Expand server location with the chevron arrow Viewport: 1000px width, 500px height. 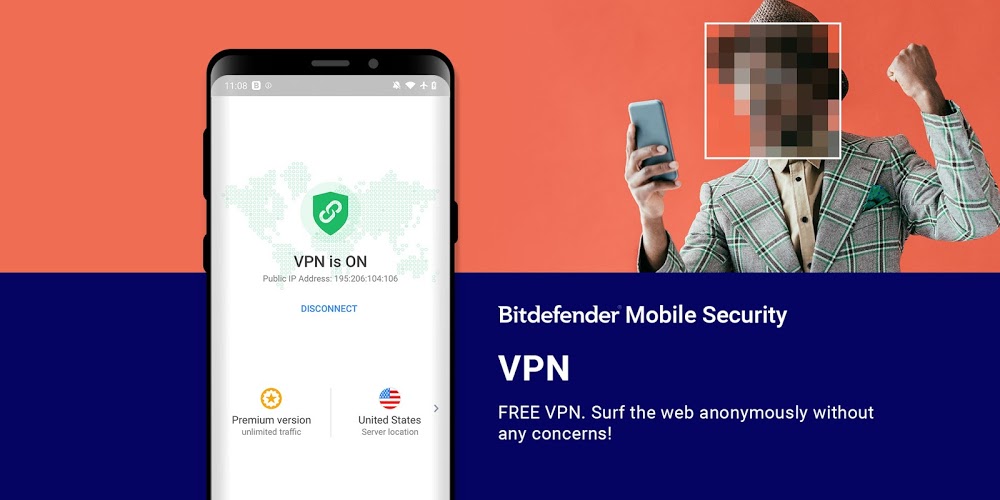pyautogui.click(x=436, y=408)
